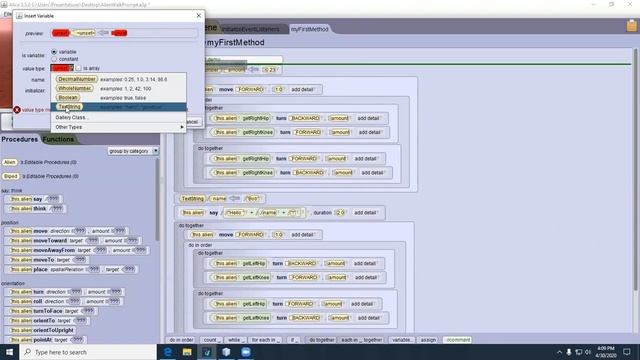640x360 pixels.
Task: Open the group by category dropdown
Action: coord(133,151)
